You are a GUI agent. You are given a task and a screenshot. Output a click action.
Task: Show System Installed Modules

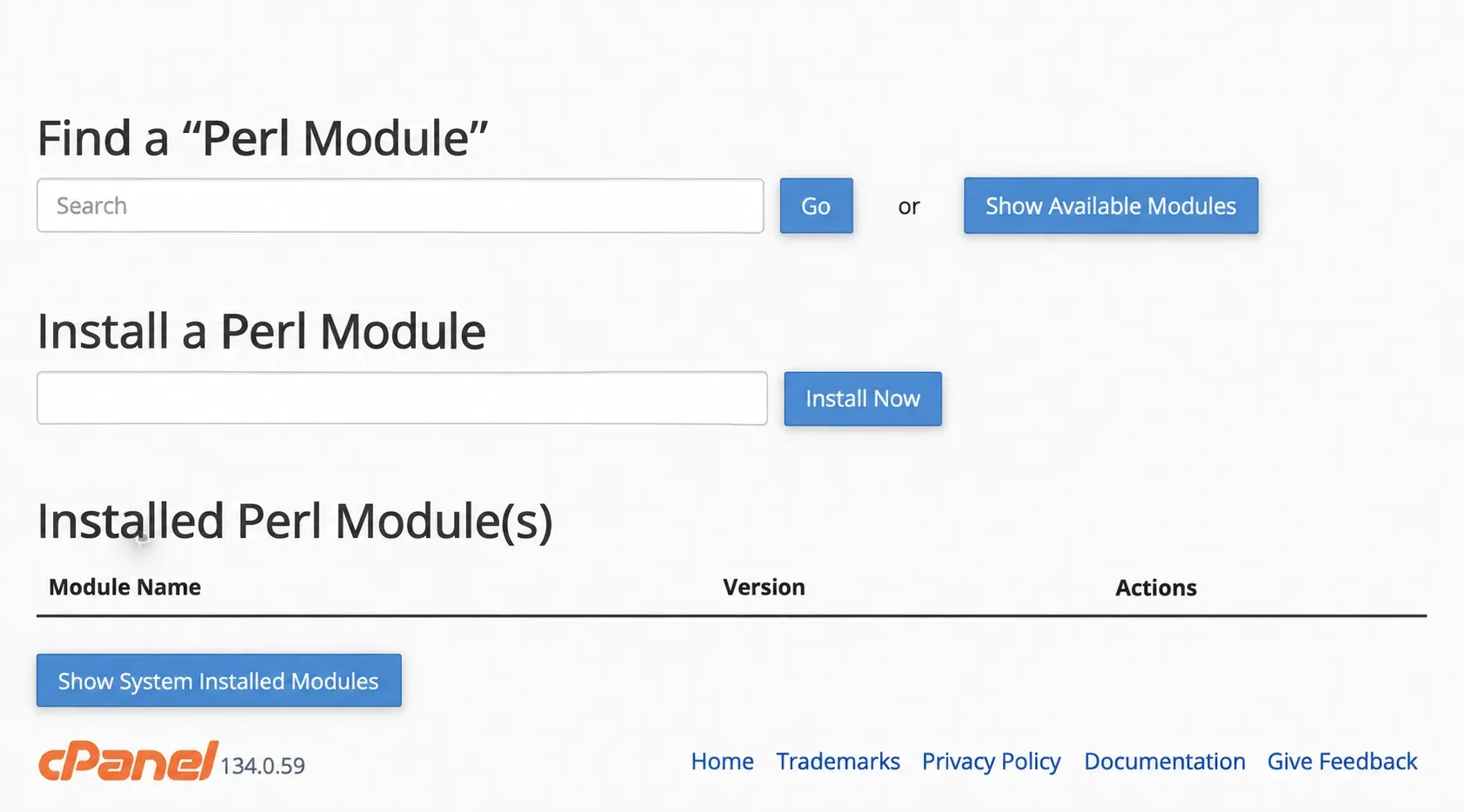point(219,681)
